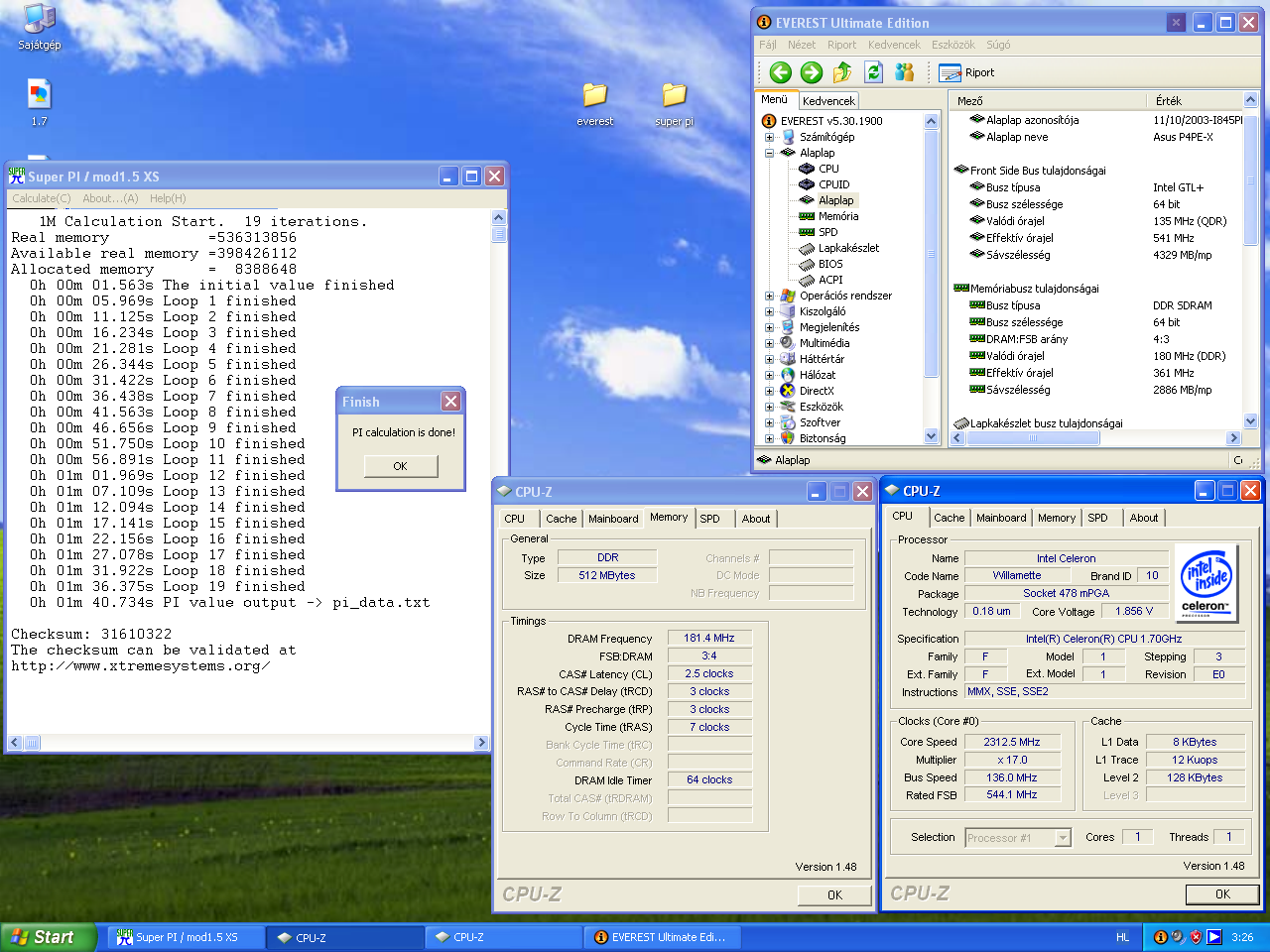Viewport: 1270px width, 952px height.
Task: Expand the Háttértár tree node
Action: [x=769, y=359]
